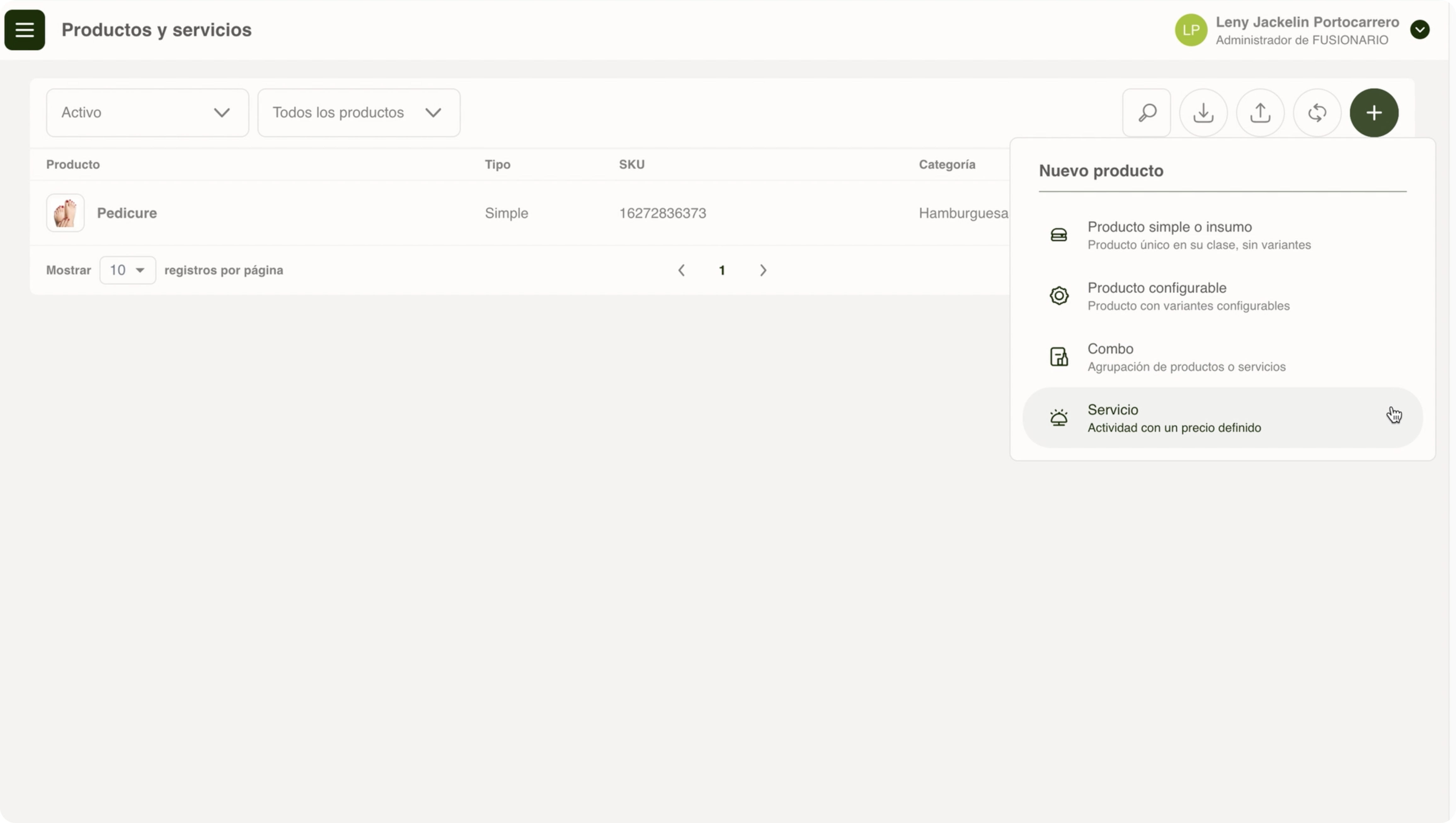
Task: Select page number 1
Action: 722,270
